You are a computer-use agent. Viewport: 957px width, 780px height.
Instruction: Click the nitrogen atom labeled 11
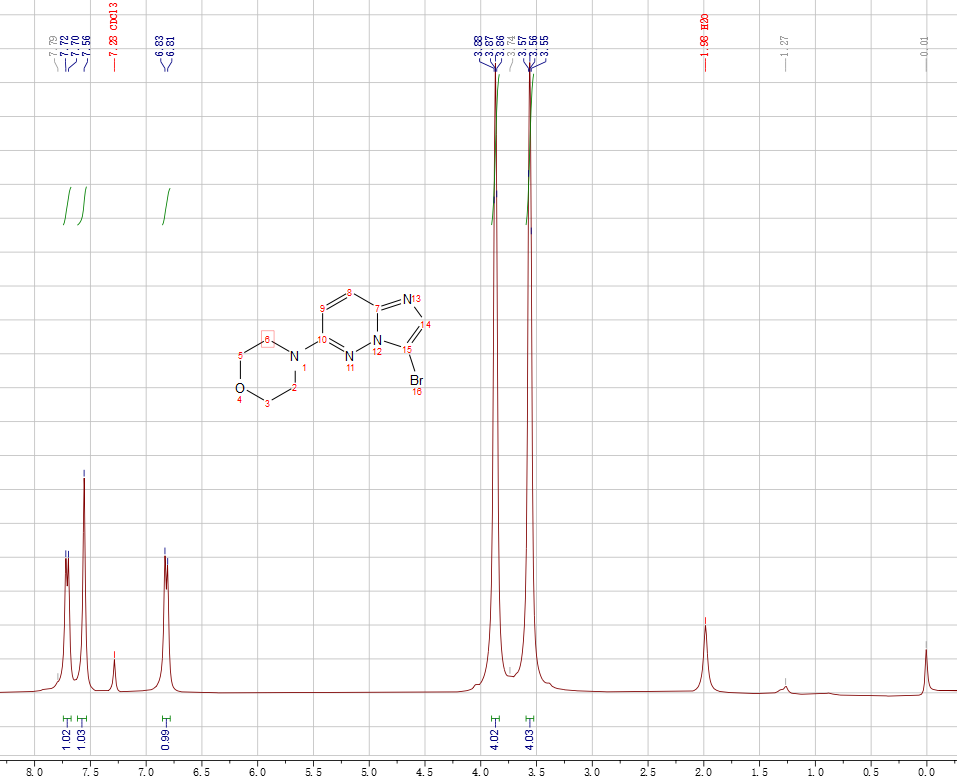350,356
